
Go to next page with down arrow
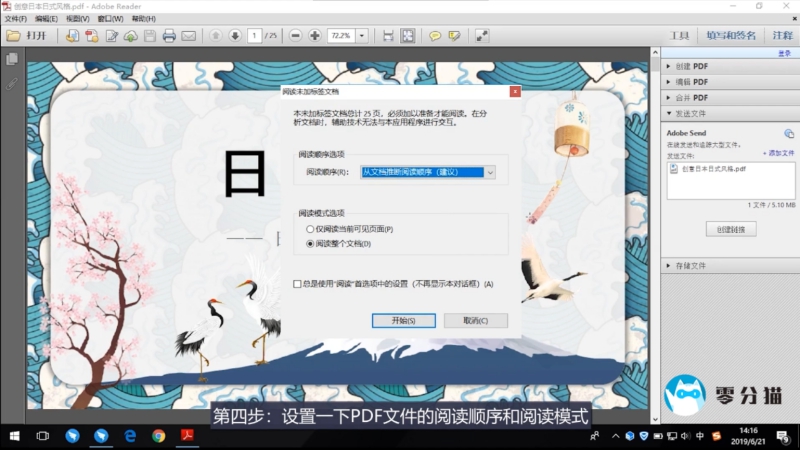click(235, 36)
